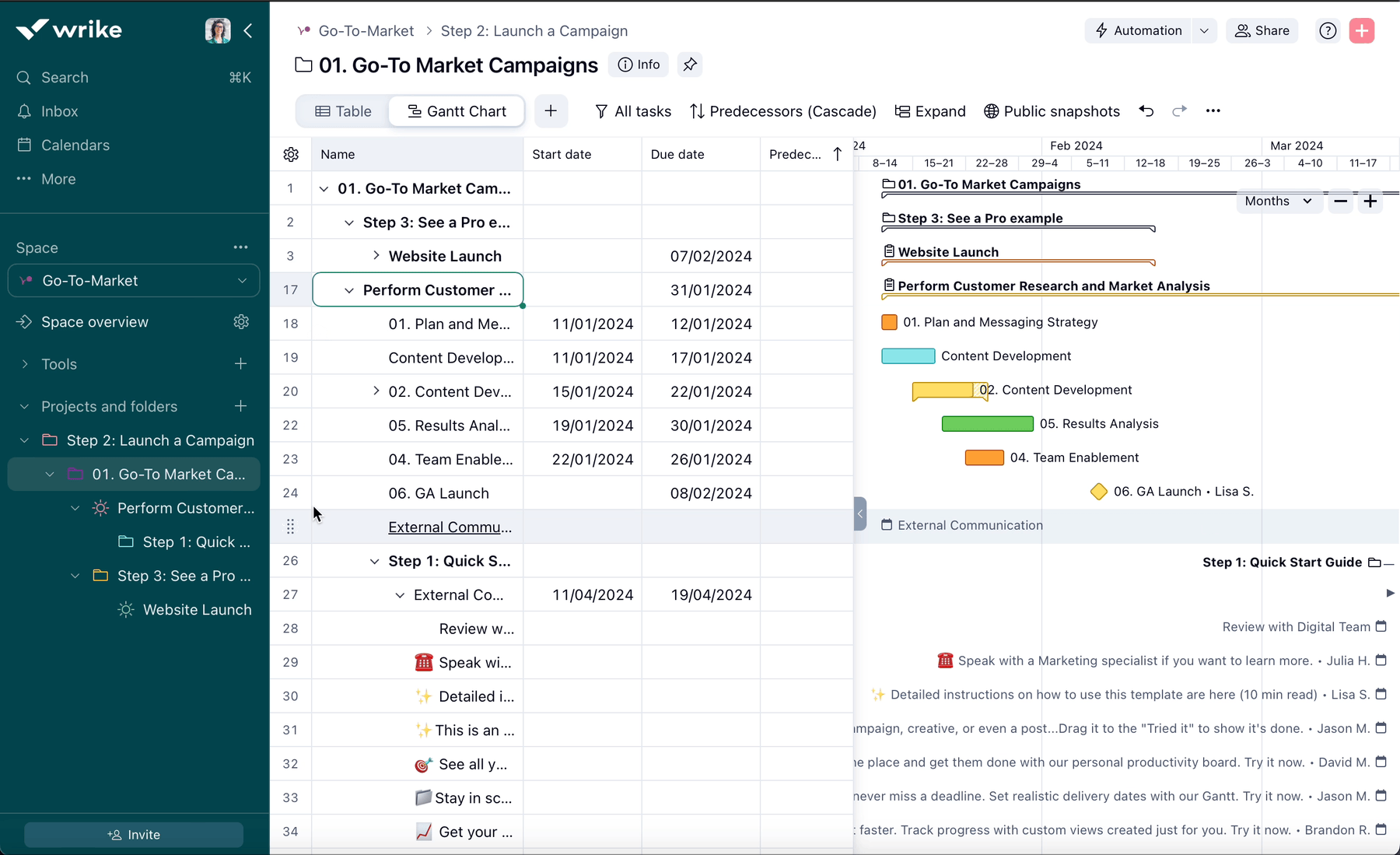Click the Public snapshots globe icon
The height and width of the screenshot is (855, 1400).
coord(991,111)
